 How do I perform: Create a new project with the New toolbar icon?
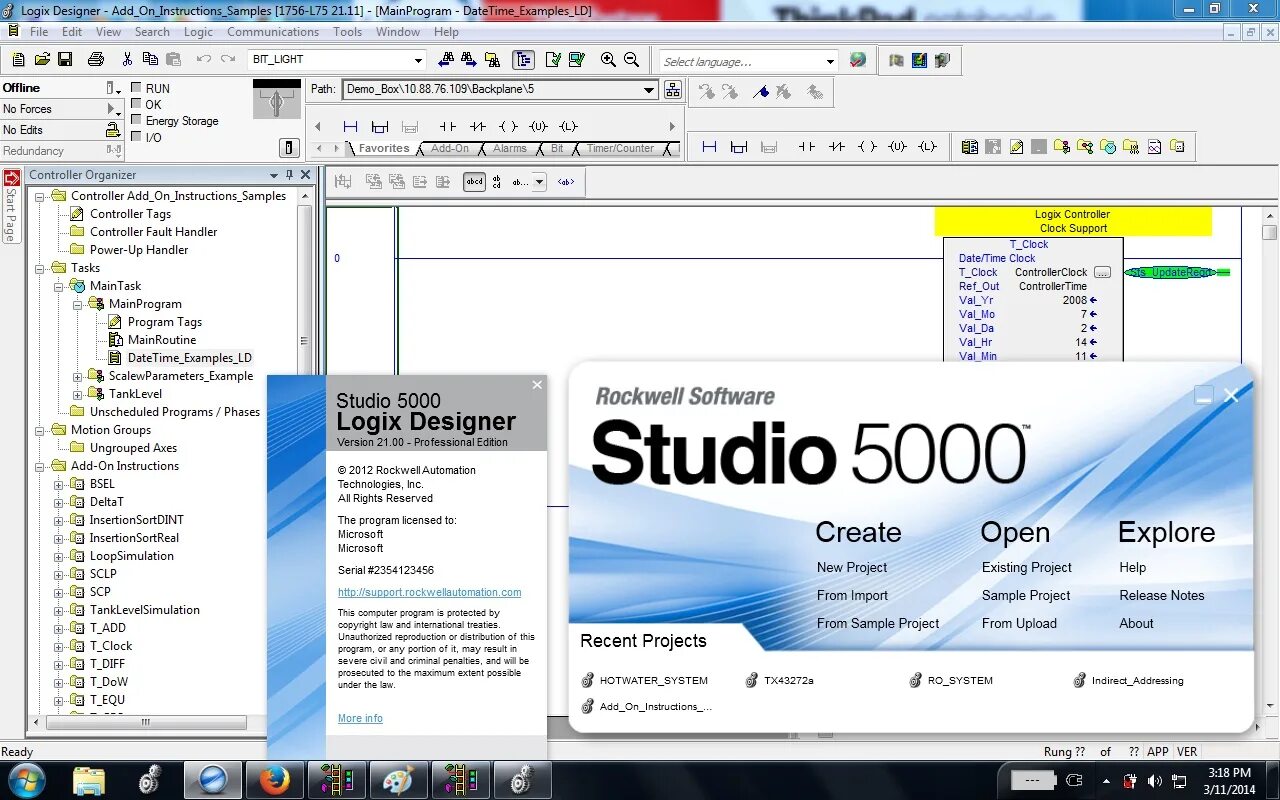point(18,60)
